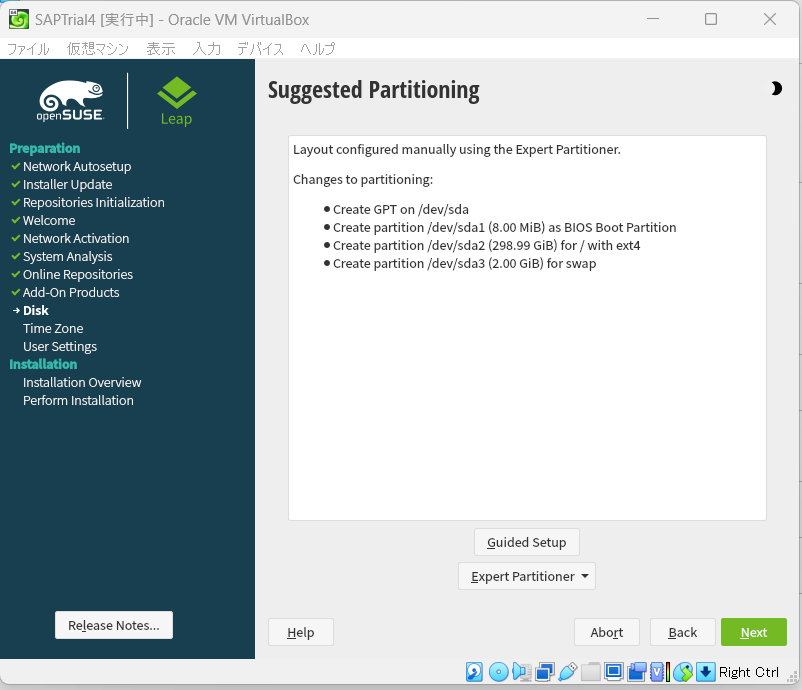
Task: Open the 表示 menu
Action: pyautogui.click(x=161, y=49)
